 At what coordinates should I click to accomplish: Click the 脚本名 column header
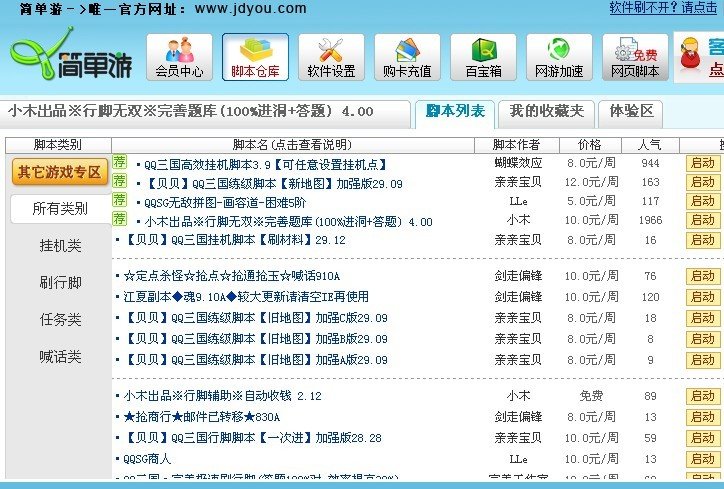tap(293, 145)
